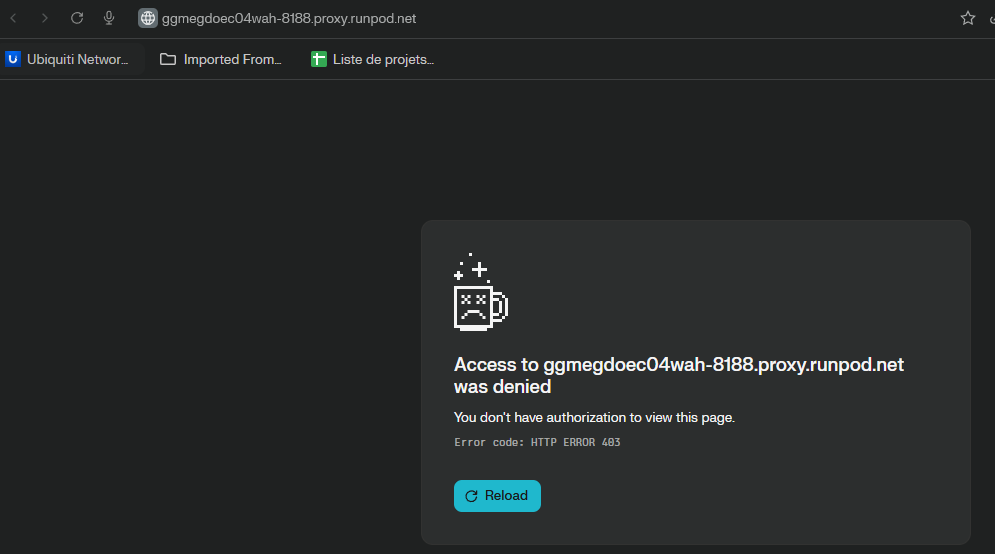Click the partially visible icon right of star
This screenshot has width=995, height=554.
pos(991,18)
